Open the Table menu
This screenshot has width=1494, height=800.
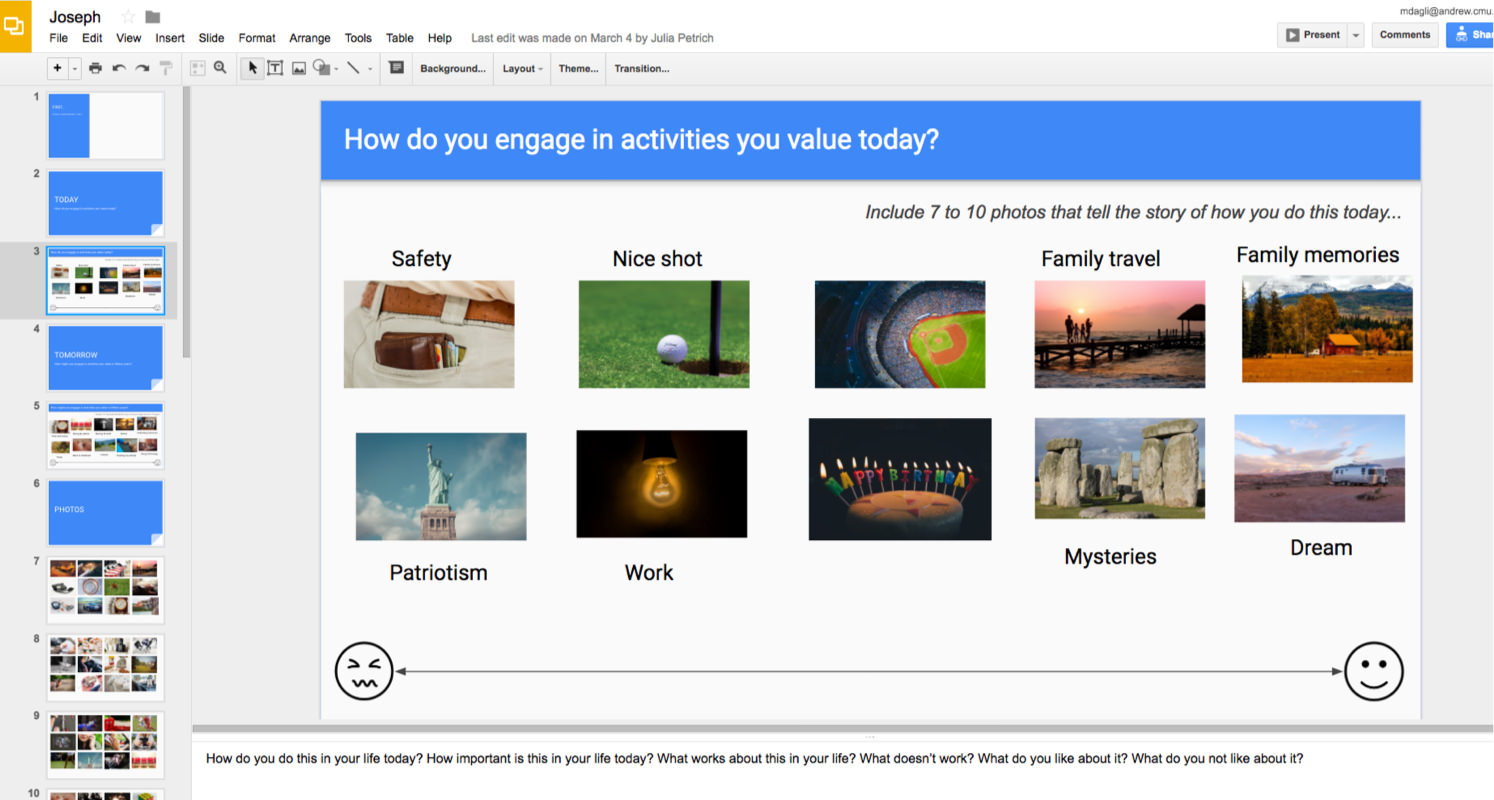400,38
